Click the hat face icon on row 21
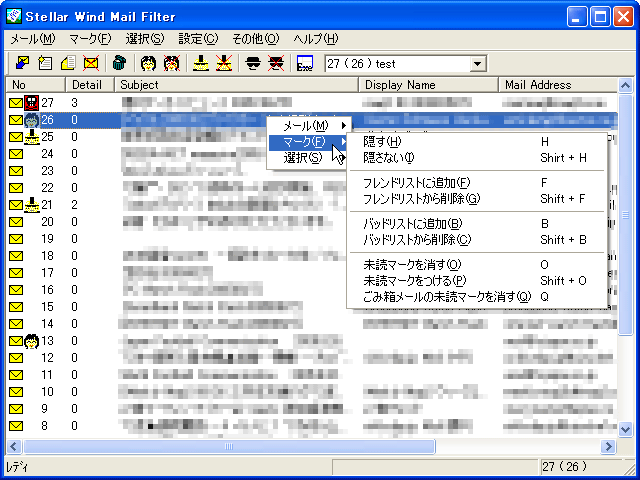This screenshot has width=640, height=480. click(31, 204)
